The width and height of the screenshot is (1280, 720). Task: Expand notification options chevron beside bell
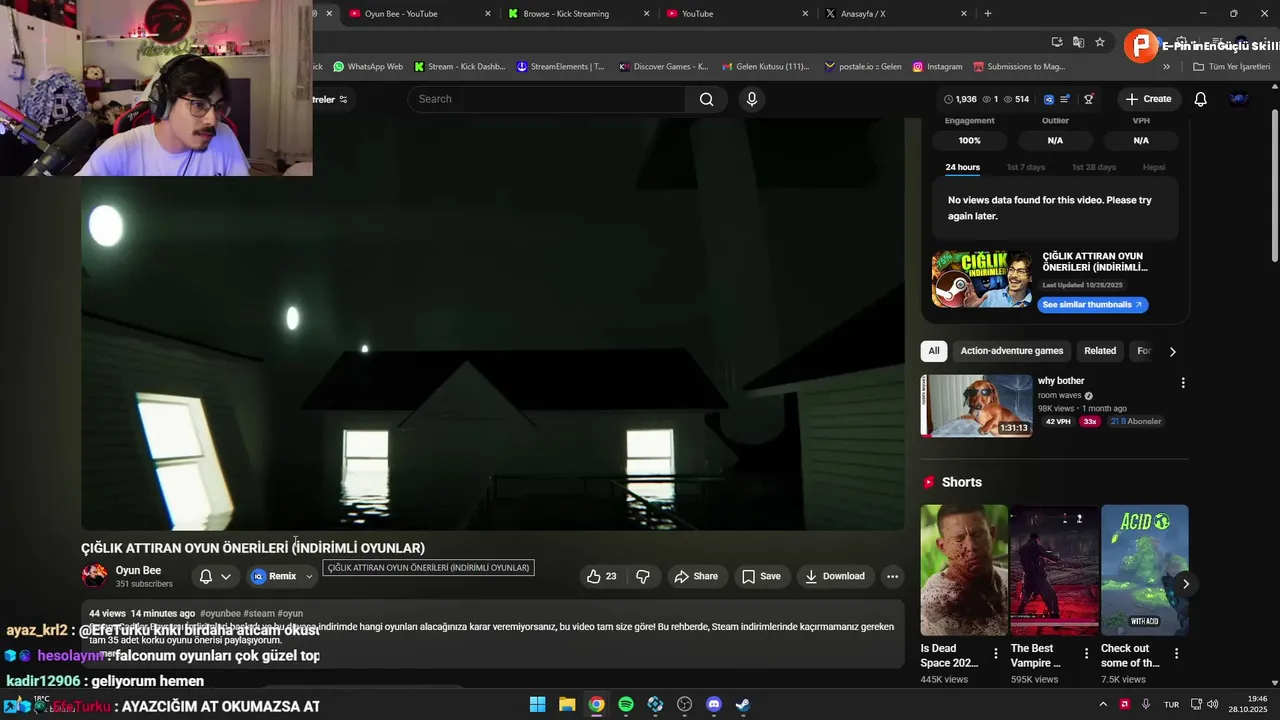[x=226, y=576]
